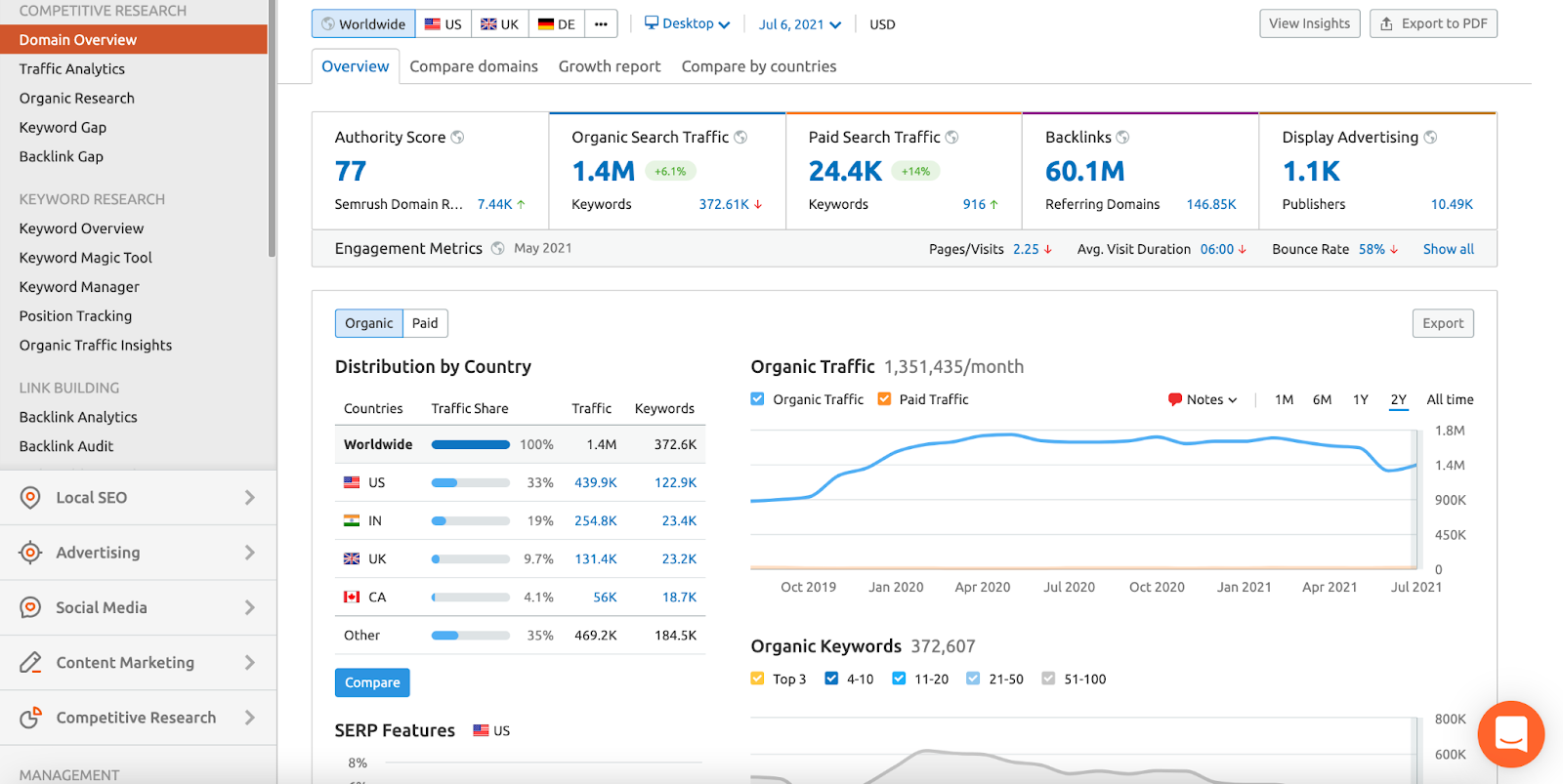The width and height of the screenshot is (1563, 784).
Task: Click the Content Marketing pencil icon
Action: point(30,662)
